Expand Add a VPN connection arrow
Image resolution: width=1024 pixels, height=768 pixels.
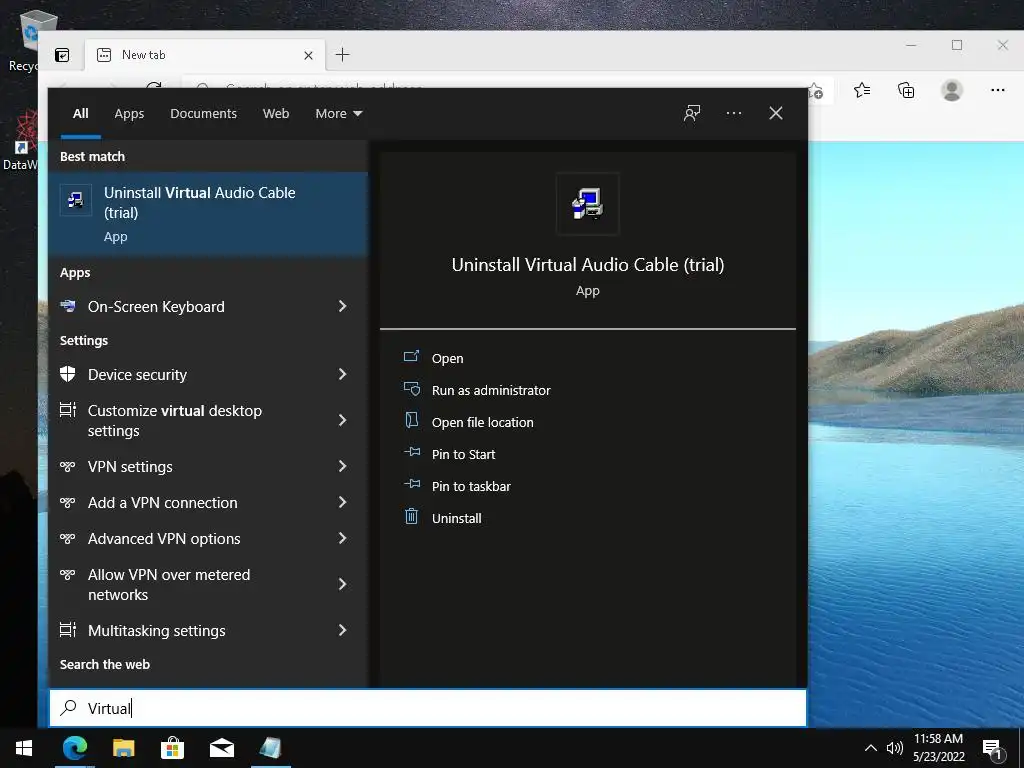(342, 502)
